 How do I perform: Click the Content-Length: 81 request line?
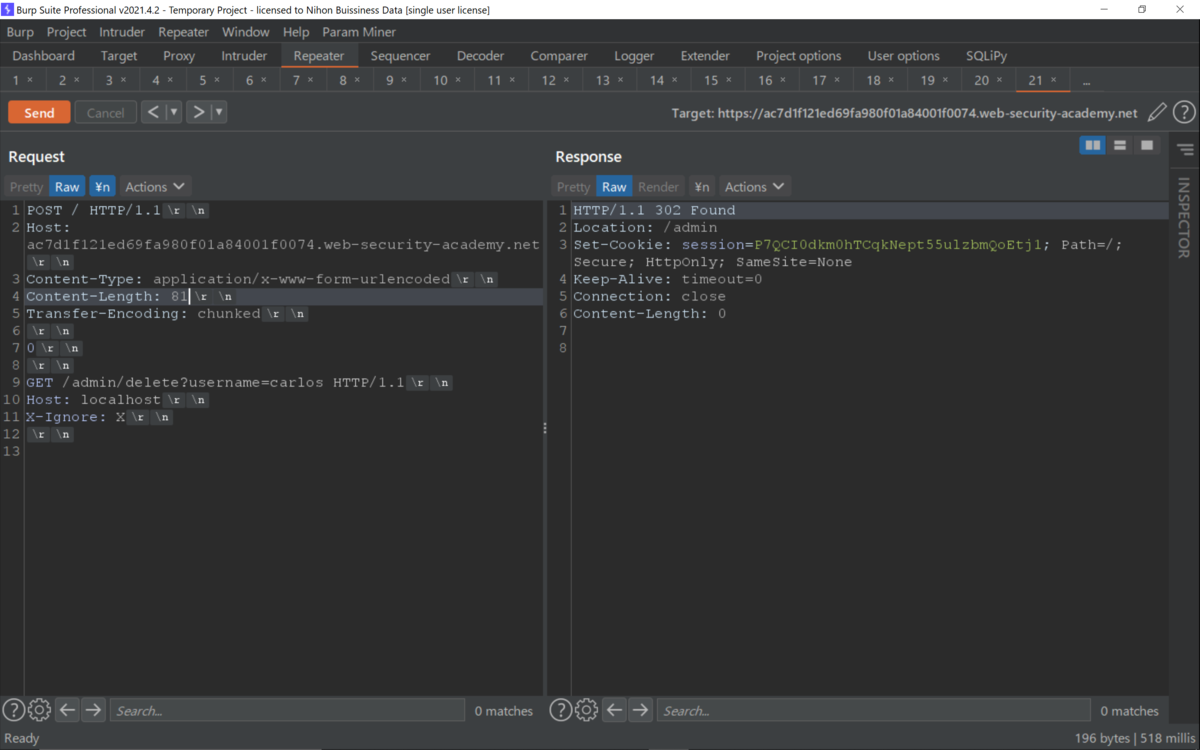tap(284, 297)
